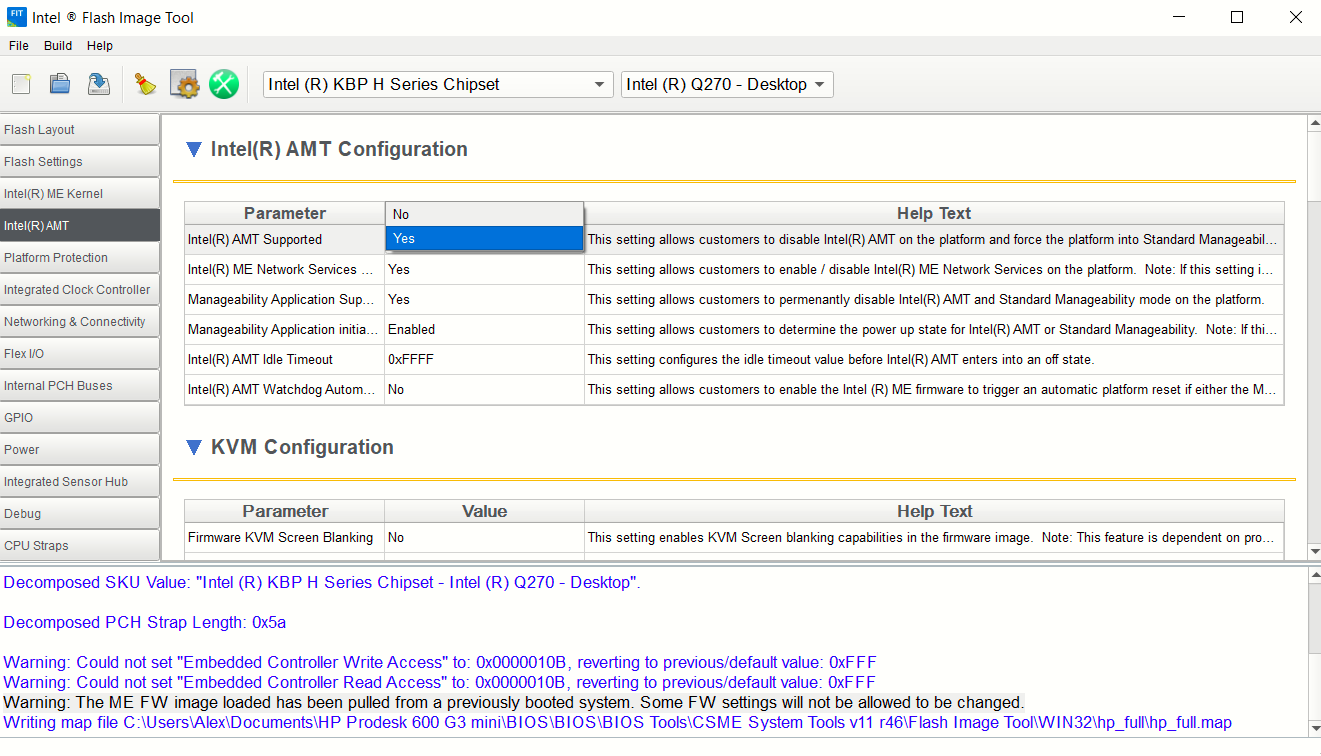Click the 0xFFFF AMT Idle Timeout value
The image size is (1321, 756).
[x=485, y=360]
